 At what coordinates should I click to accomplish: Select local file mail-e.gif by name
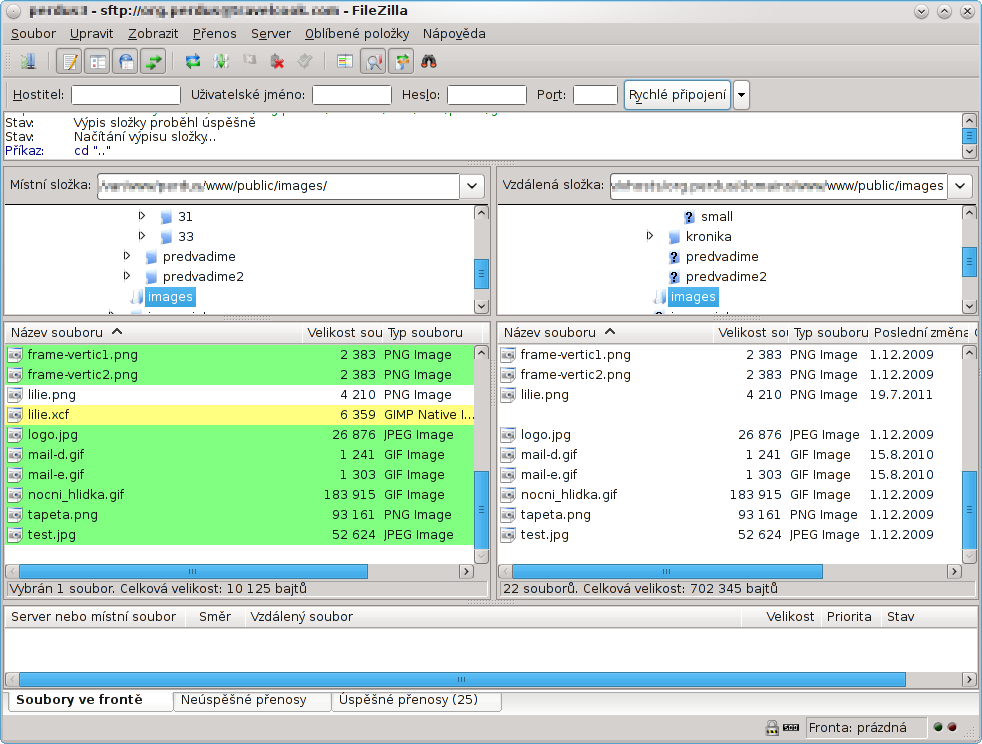tap(56, 475)
